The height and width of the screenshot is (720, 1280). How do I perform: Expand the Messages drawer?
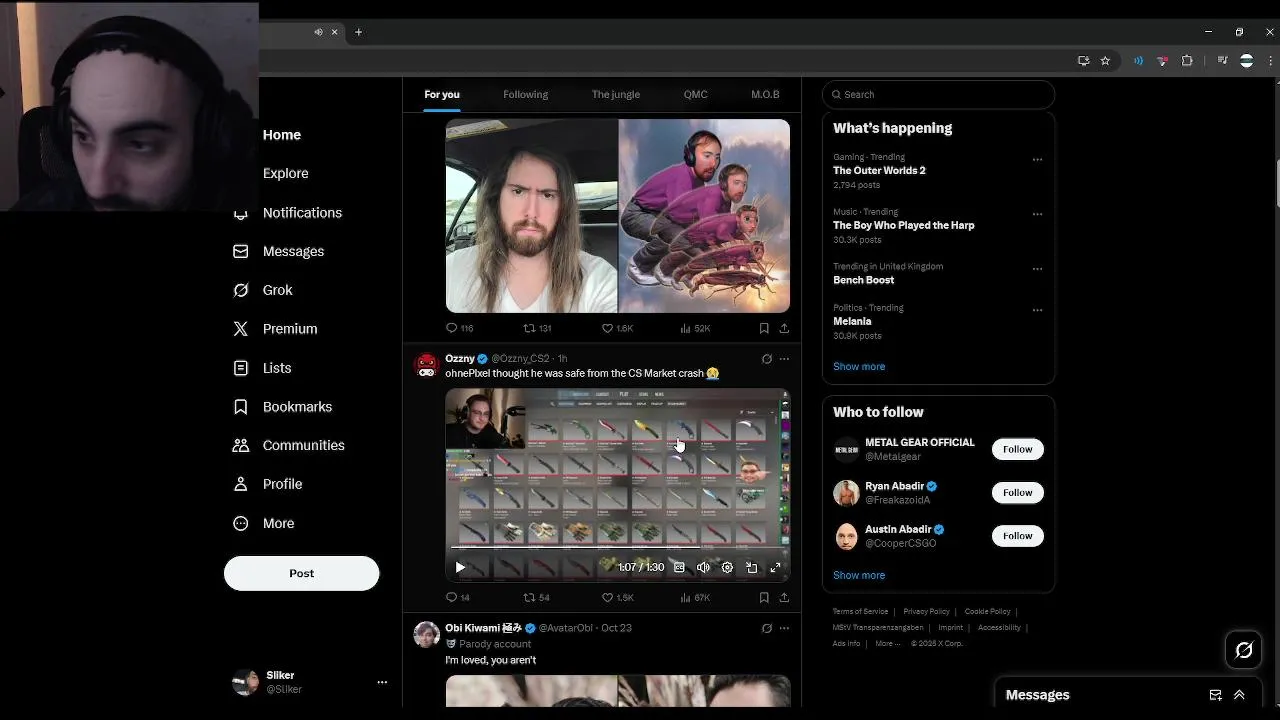coord(1239,695)
